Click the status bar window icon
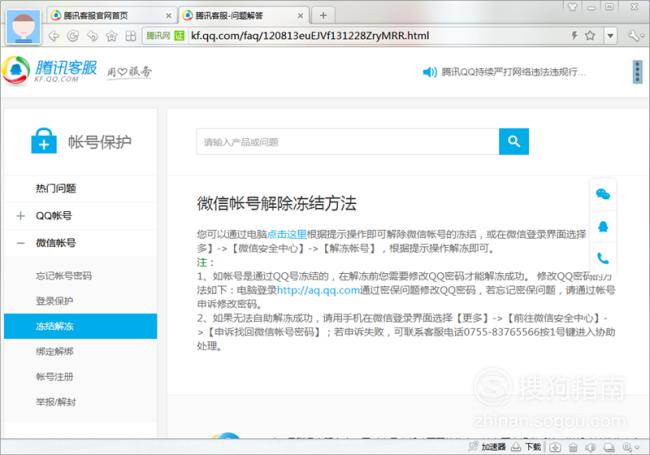The image size is (650, 455). coord(609,447)
